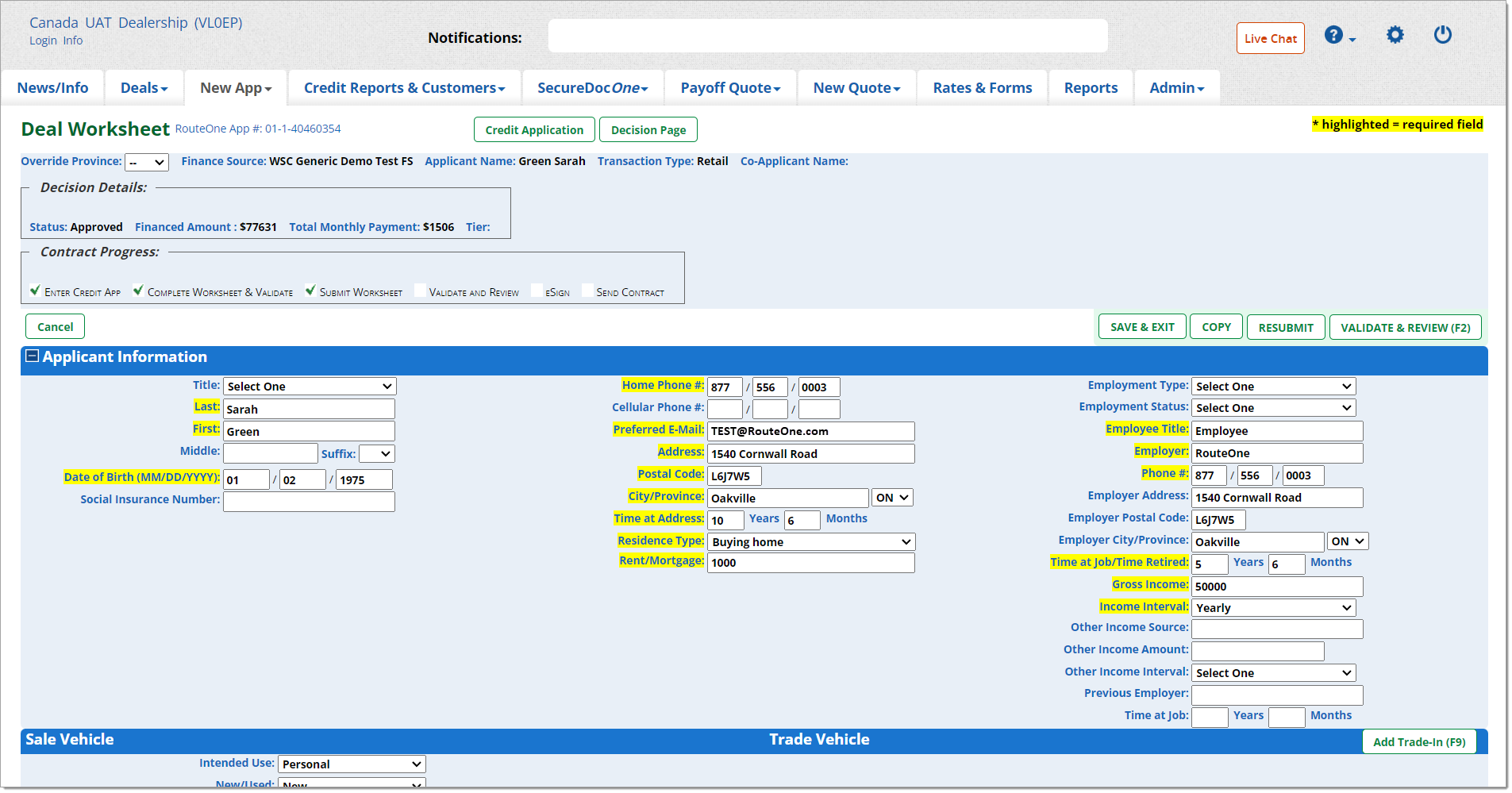Open the News/Info tab

coord(52,88)
